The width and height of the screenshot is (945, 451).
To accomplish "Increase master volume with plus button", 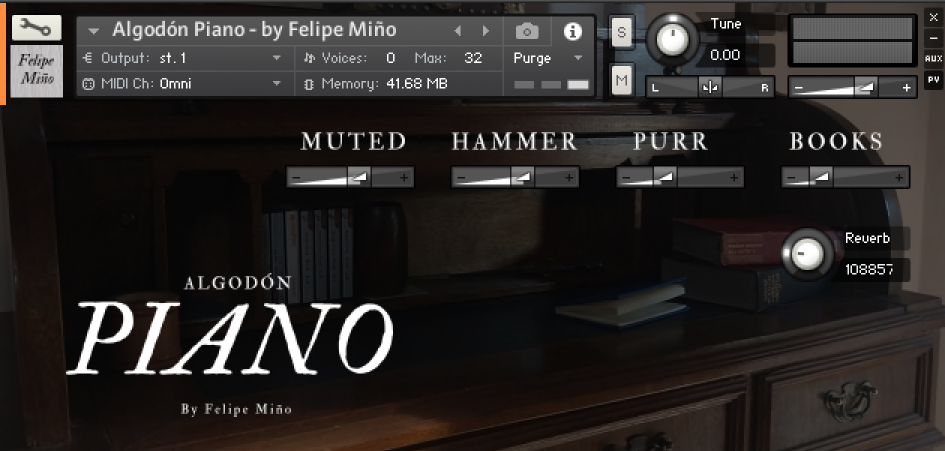I will [906, 88].
